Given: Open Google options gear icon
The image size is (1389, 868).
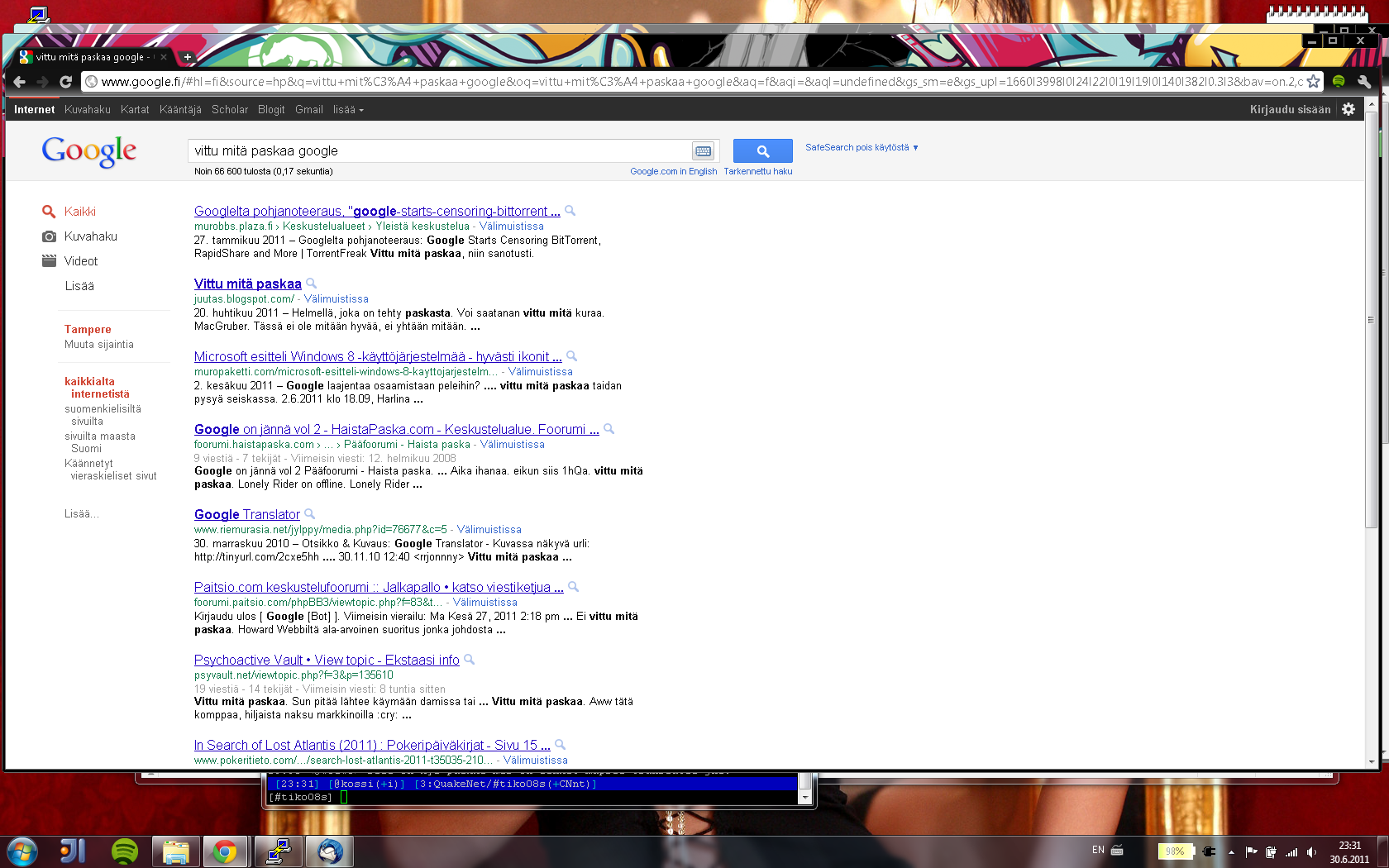Looking at the screenshot, I should click(1348, 109).
